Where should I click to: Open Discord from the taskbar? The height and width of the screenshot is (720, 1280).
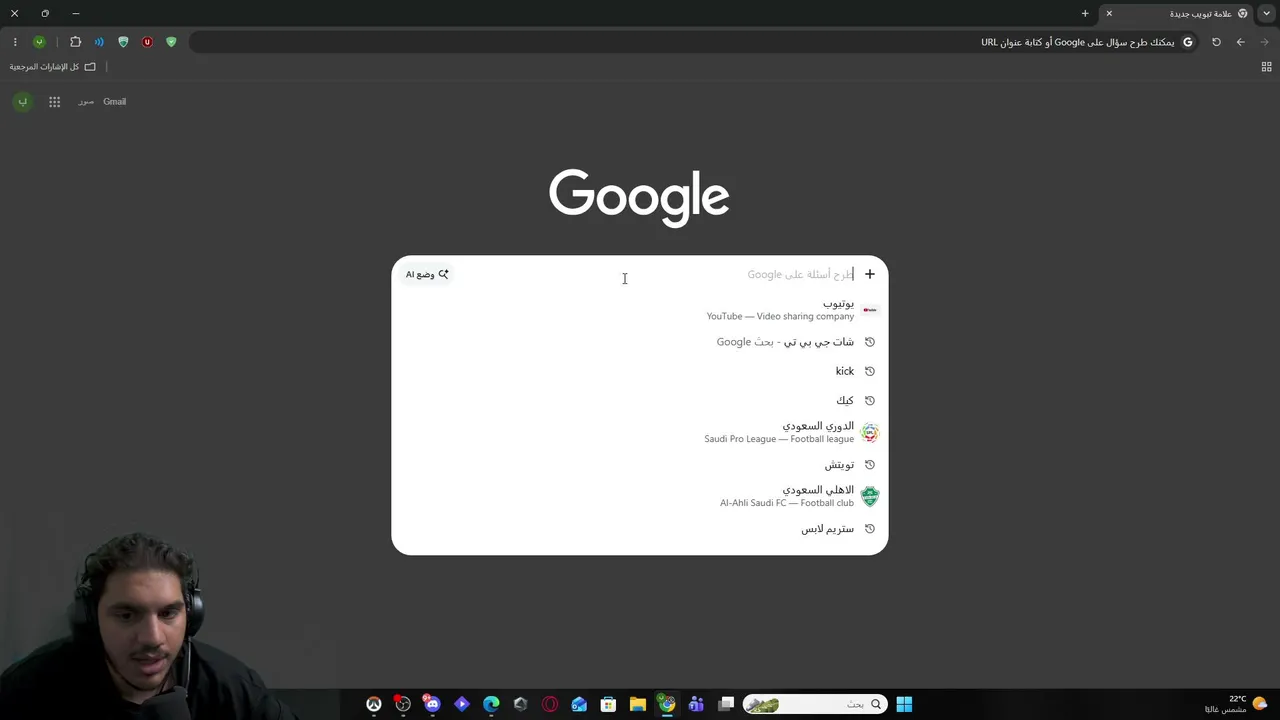pos(432,704)
